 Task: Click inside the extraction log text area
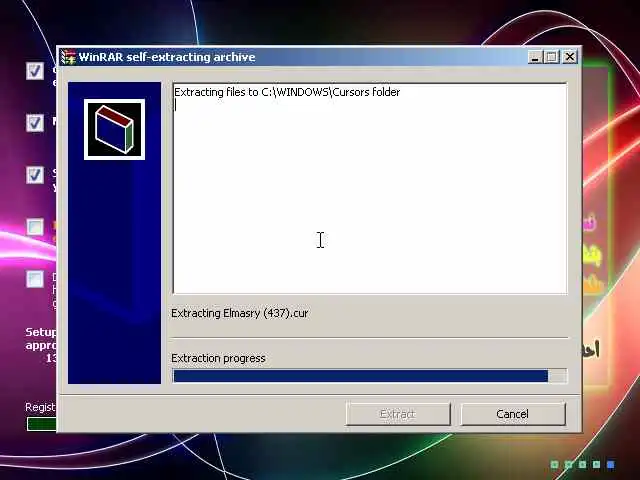point(370,188)
